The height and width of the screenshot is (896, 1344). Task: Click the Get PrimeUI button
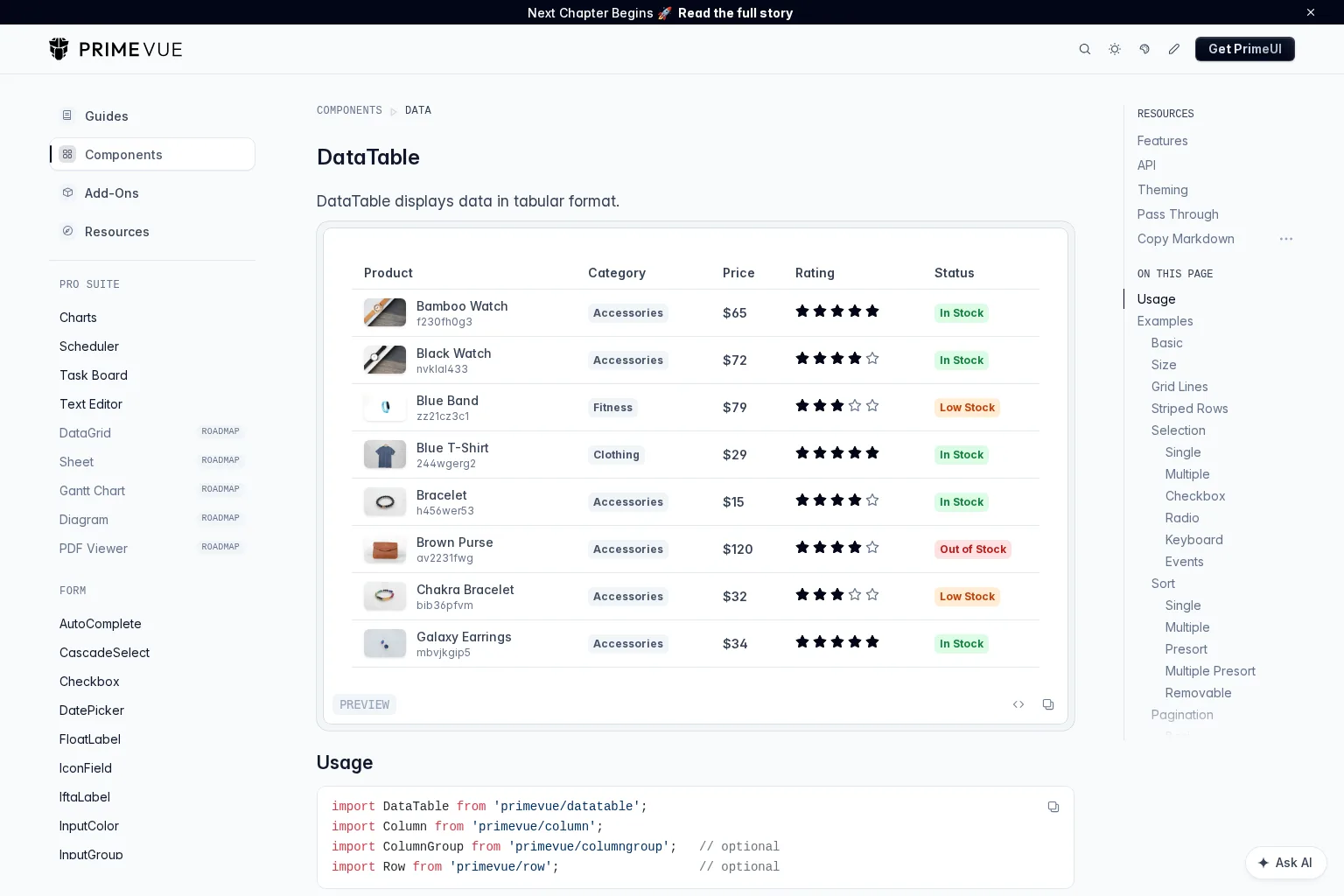(1245, 49)
